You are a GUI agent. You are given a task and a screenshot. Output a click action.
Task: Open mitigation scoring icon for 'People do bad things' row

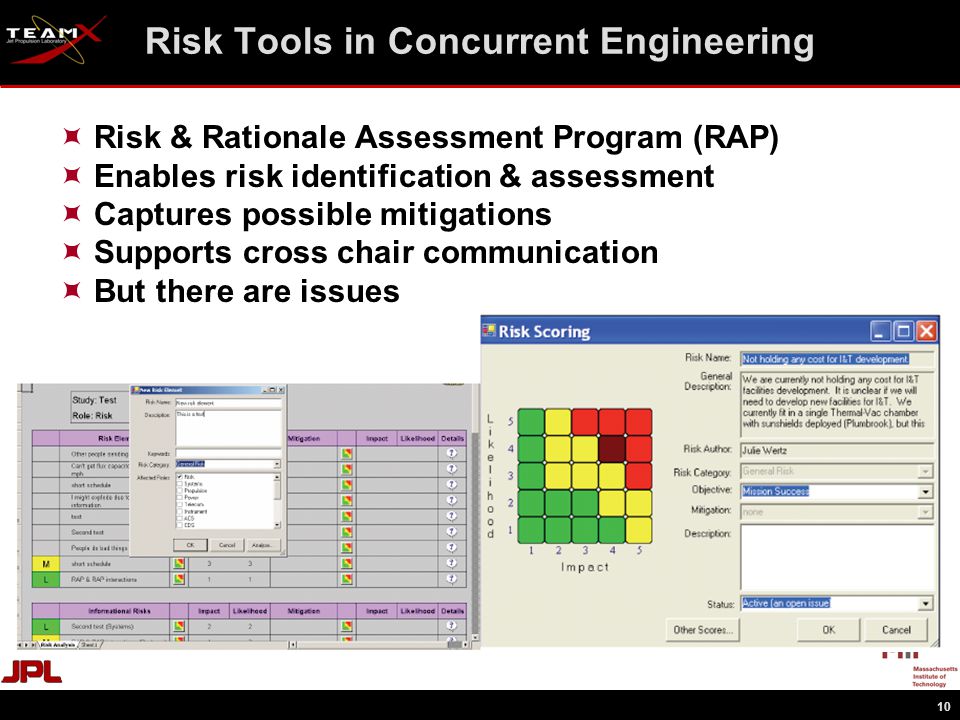(x=347, y=548)
